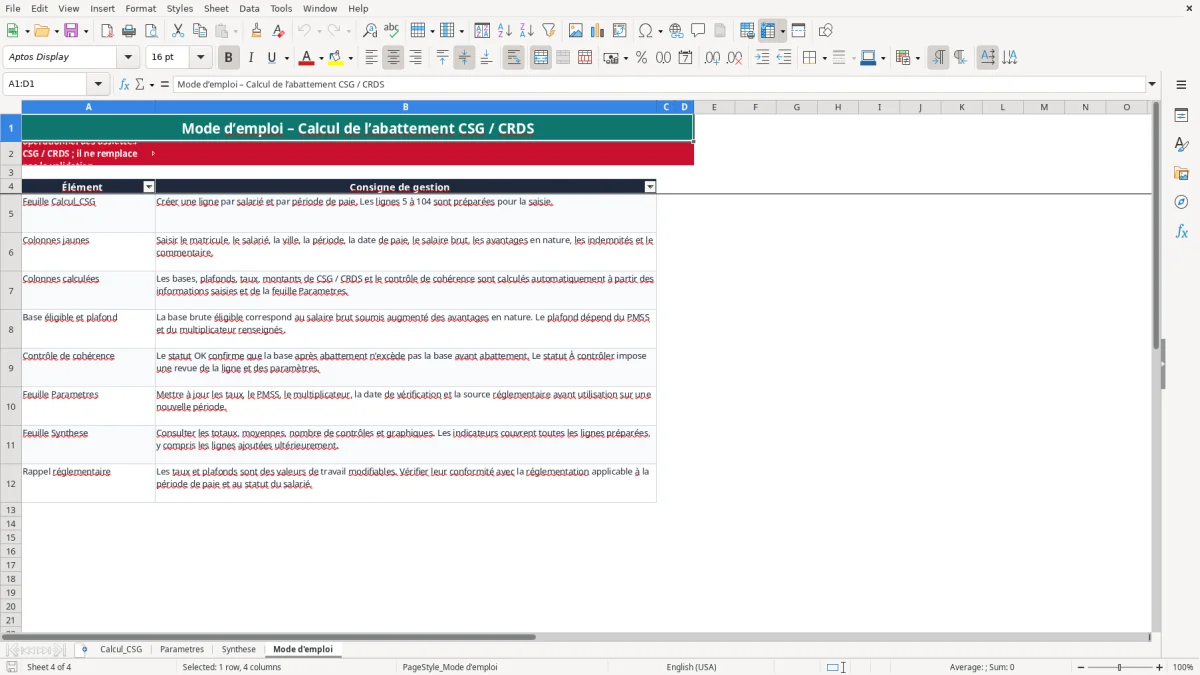Screen dimensions: 1200x675
Task: Click the Print icon
Action: 129,31
